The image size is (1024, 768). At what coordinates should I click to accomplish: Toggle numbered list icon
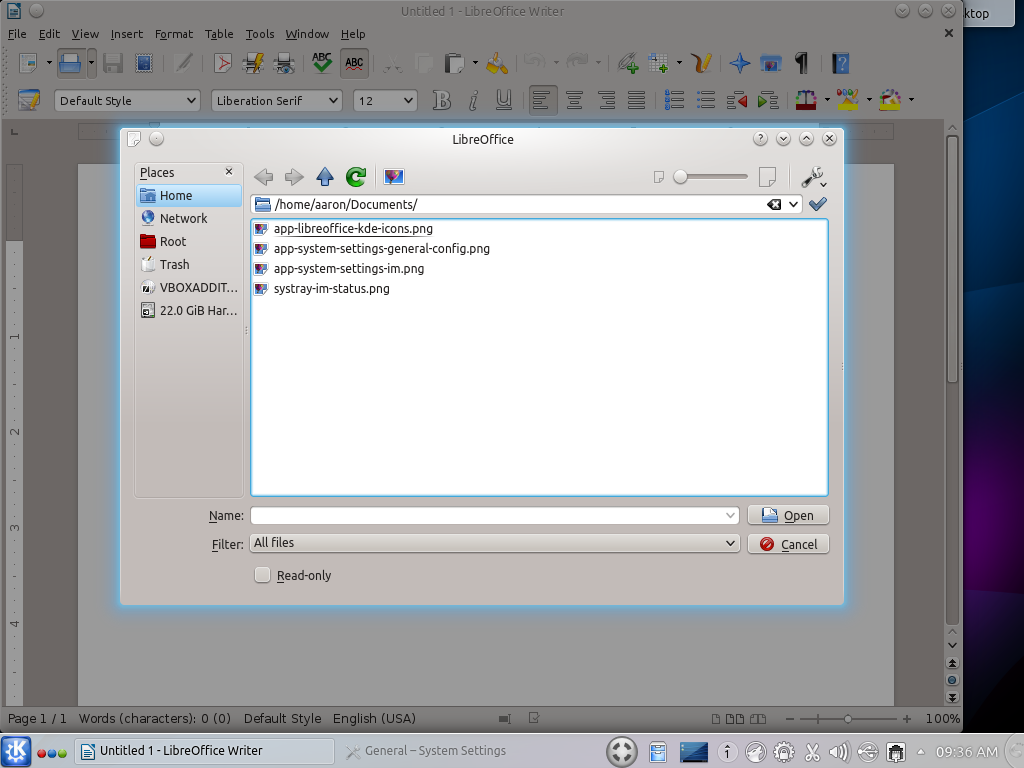[x=674, y=100]
